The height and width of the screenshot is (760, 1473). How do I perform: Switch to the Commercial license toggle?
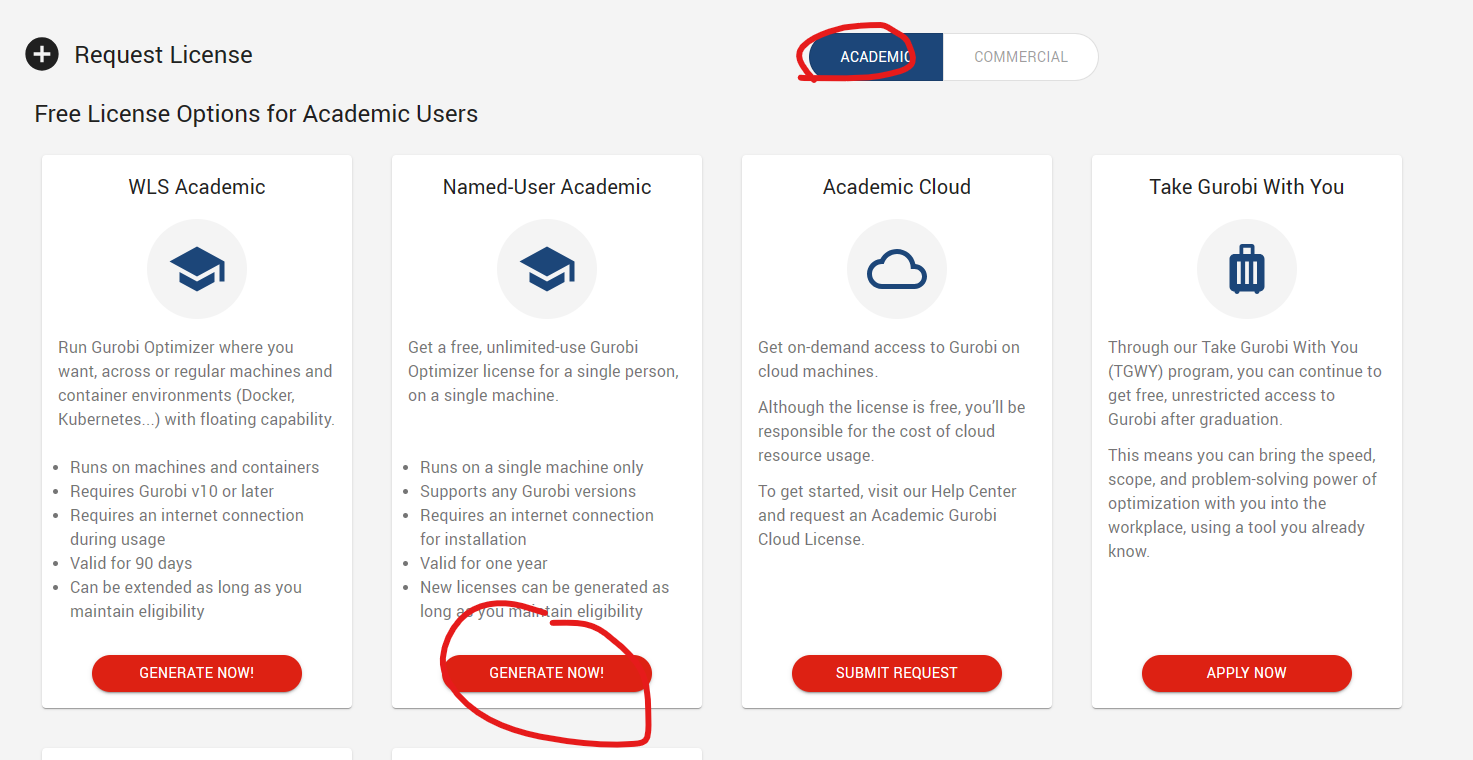point(1020,57)
